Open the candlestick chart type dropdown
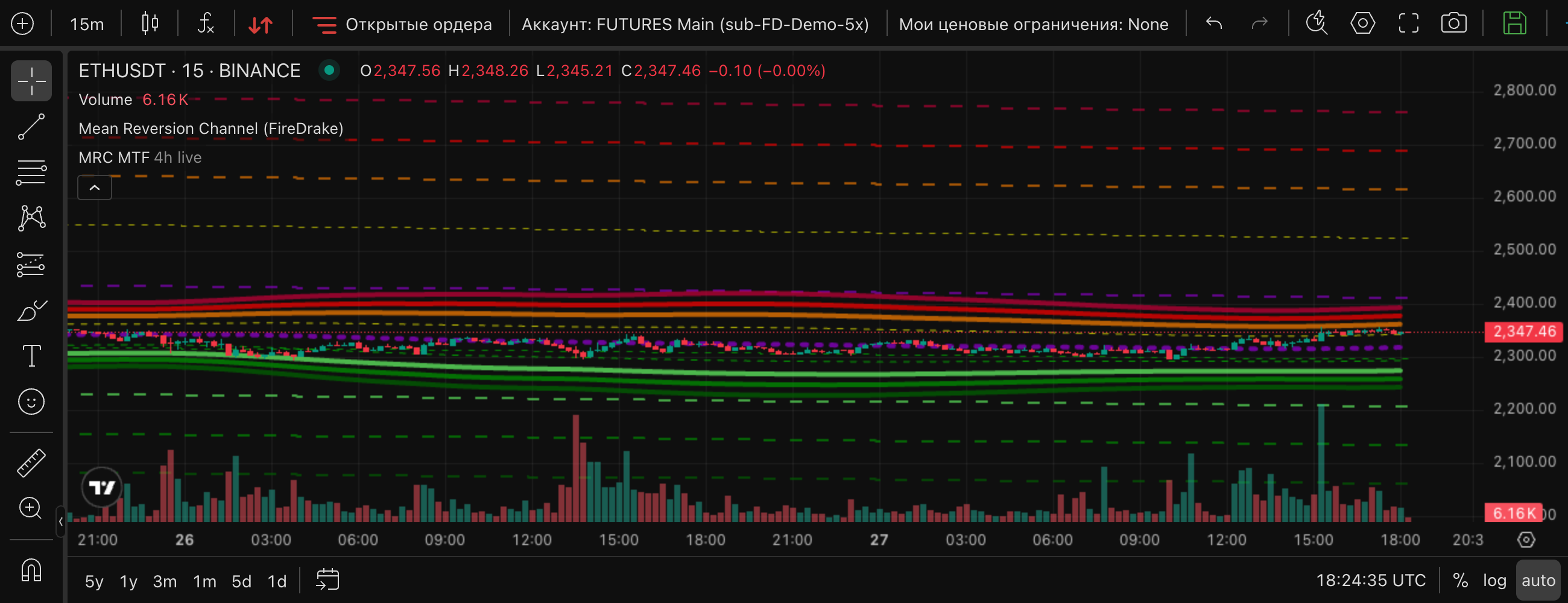Image resolution: width=1568 pixels, height=603 pixels. 150,24
